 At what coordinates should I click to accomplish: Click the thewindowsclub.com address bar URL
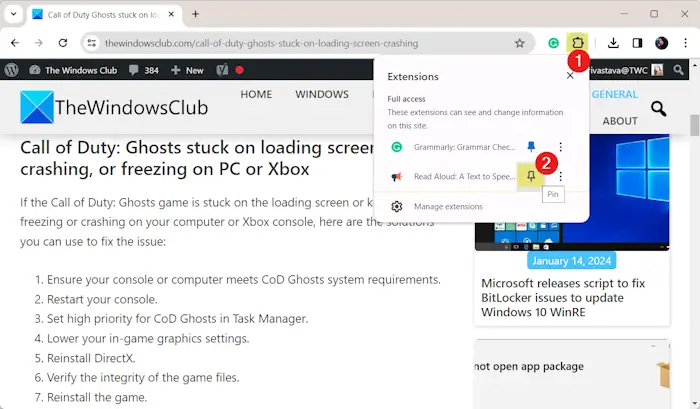[262, 43]
